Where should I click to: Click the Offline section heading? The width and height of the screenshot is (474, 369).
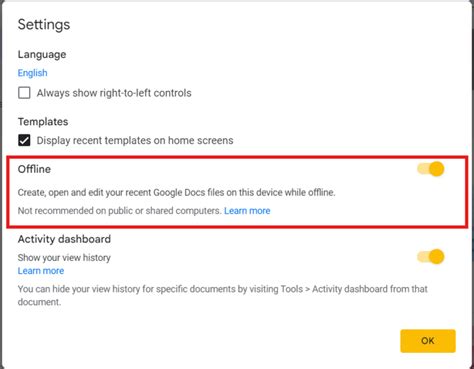click(34, 169)
